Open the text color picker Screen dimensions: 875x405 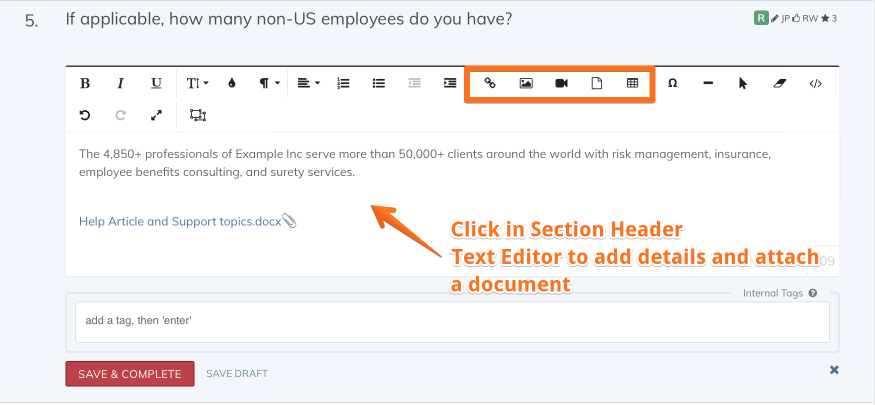(x=232, y=84)
